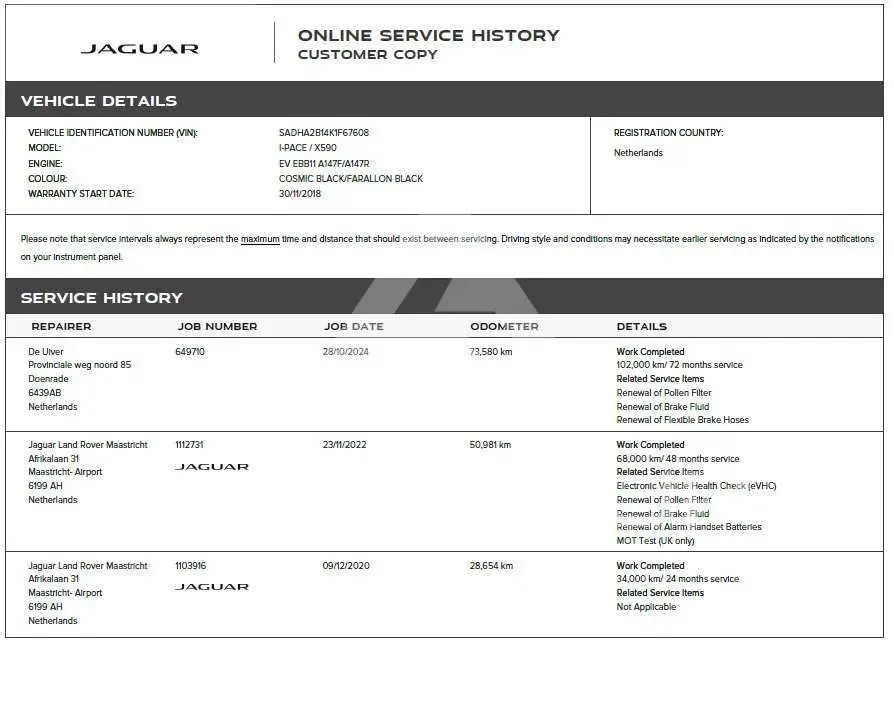Click the 'WARRANTY START DATE:' label
The image size is (894, 702).
[x=81, y=194]
